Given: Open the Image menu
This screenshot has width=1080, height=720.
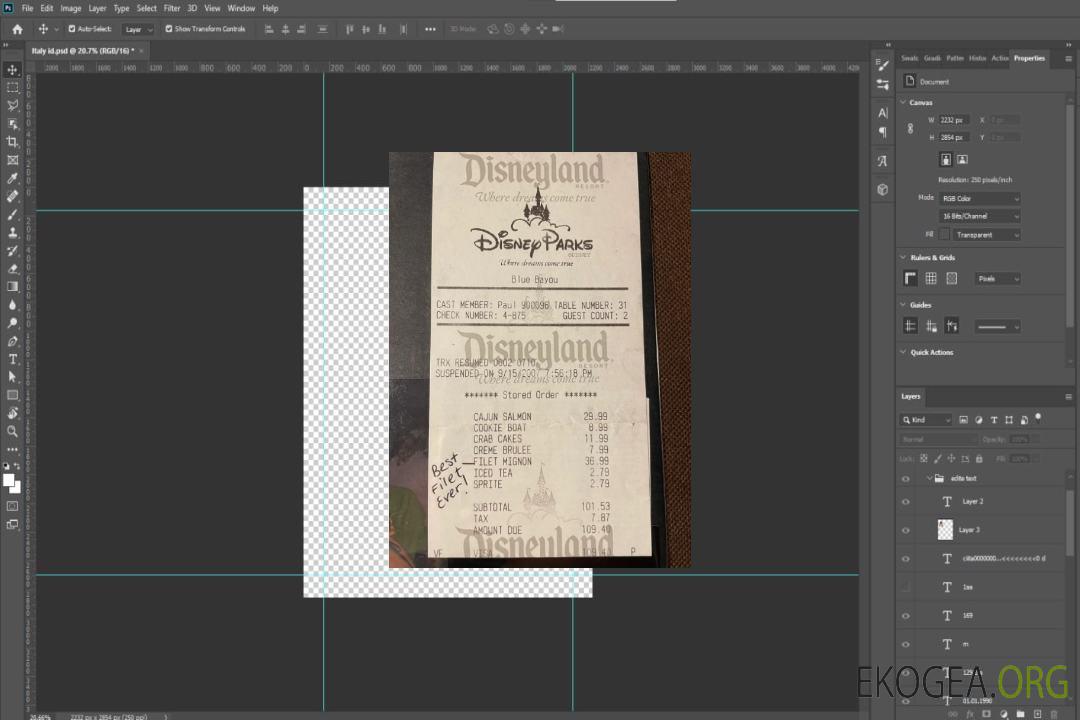Looking at the screenshot, I should pos(71,8).
